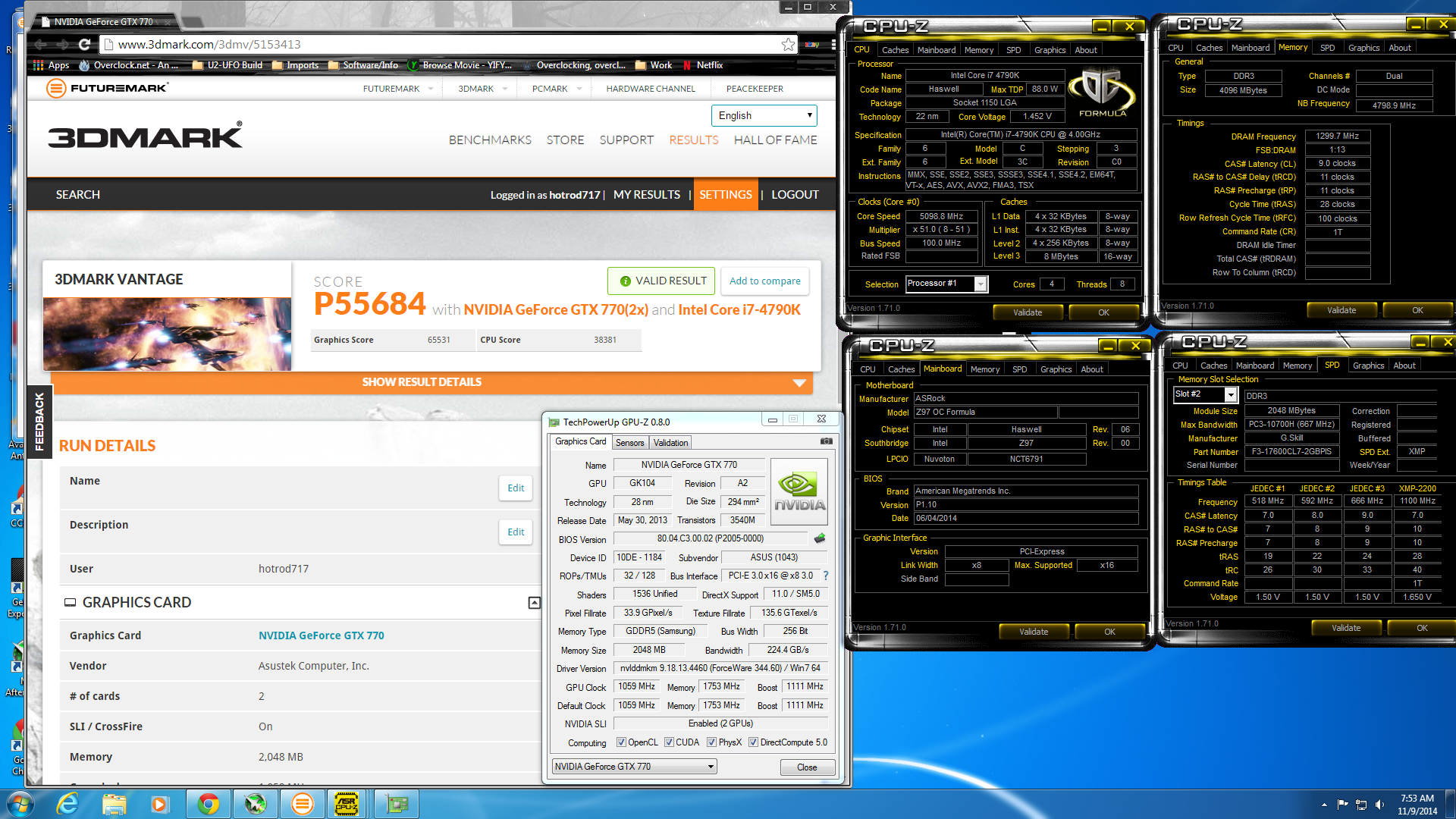
Task: Open Windows Media Player from taskbar
Action: 159,804
